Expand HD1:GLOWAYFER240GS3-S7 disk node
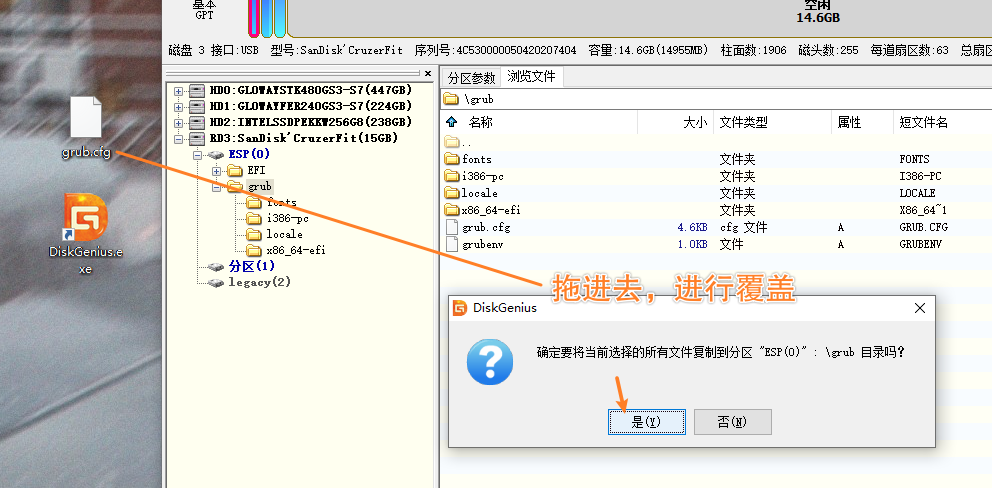The height and width of the screenshot is (488, 992). coord(178,107)
